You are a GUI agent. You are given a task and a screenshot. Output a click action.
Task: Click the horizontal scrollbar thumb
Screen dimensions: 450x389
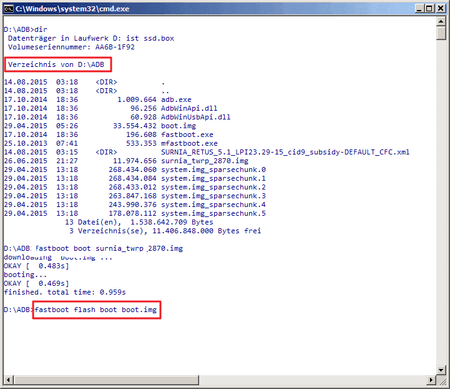107,380
